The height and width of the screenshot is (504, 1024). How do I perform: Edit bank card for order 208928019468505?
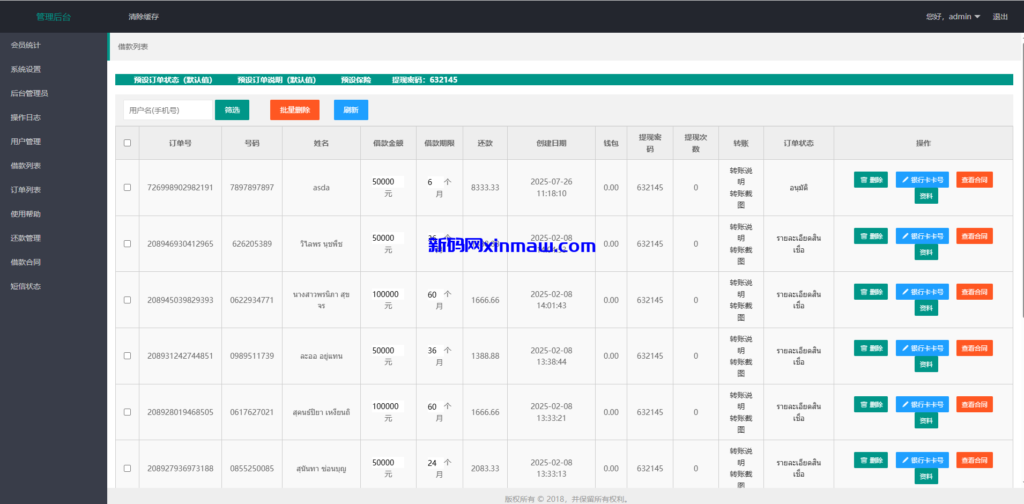(922, 404)
